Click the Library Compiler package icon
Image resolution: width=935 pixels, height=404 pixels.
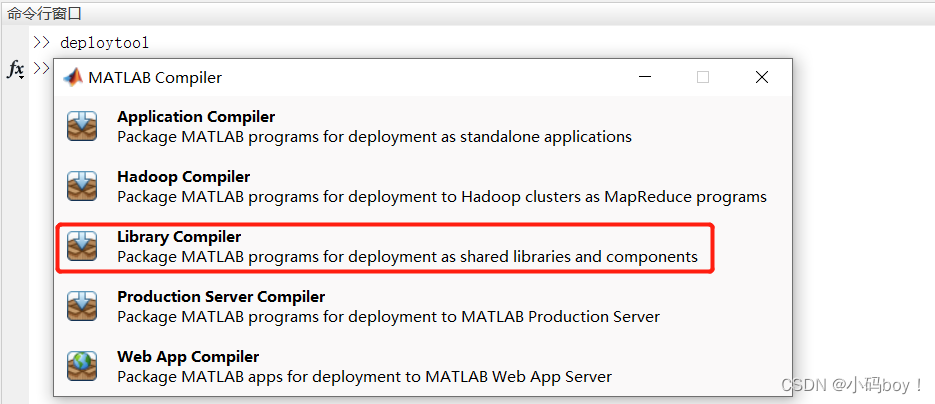[82, 247]
